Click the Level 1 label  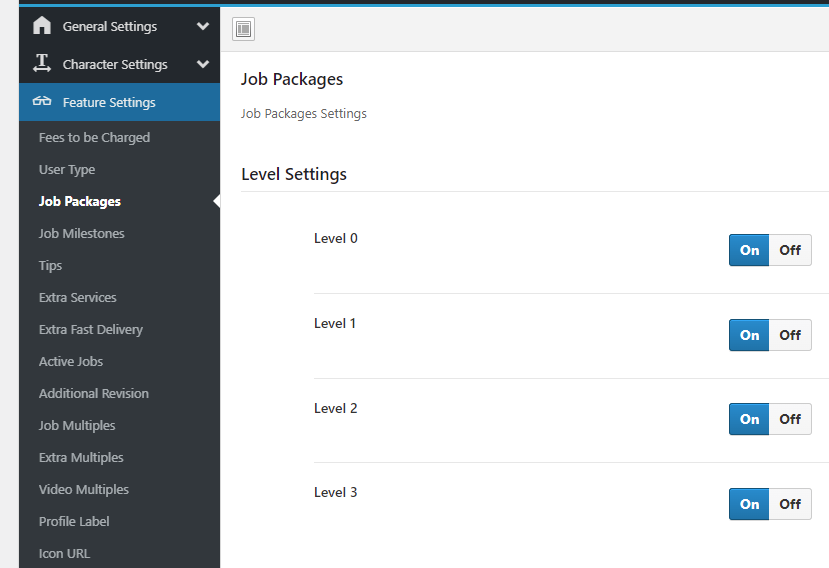[335, 324]
